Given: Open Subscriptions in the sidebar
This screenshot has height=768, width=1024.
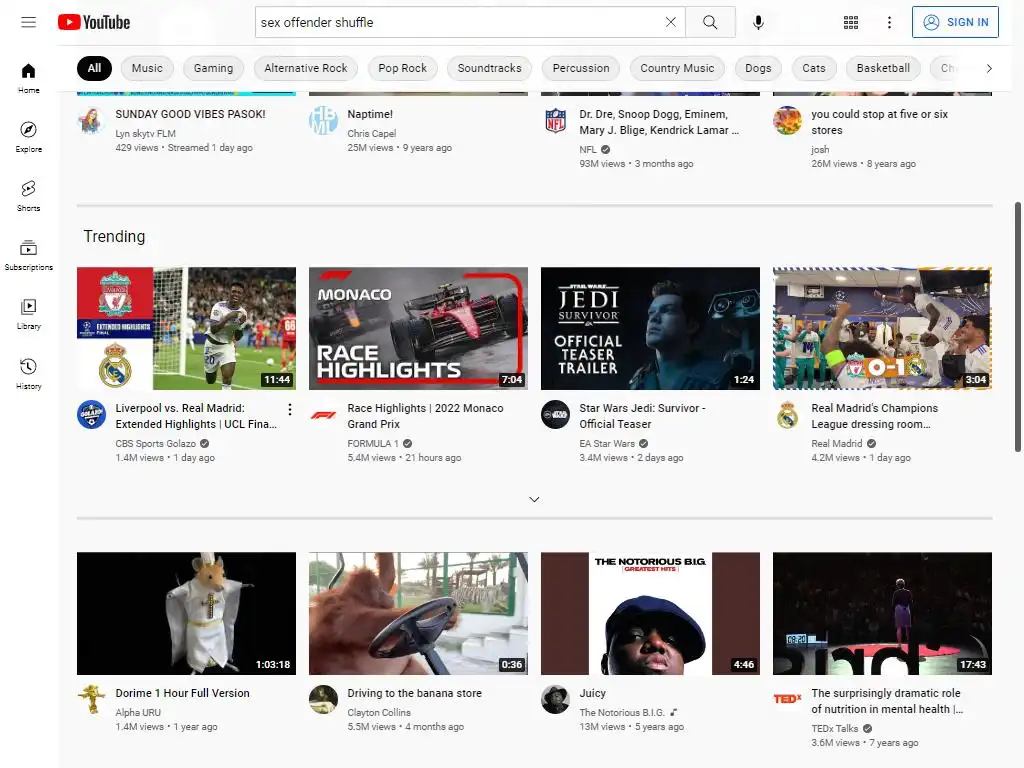Looking at the screenshot, I should point(28,255).
